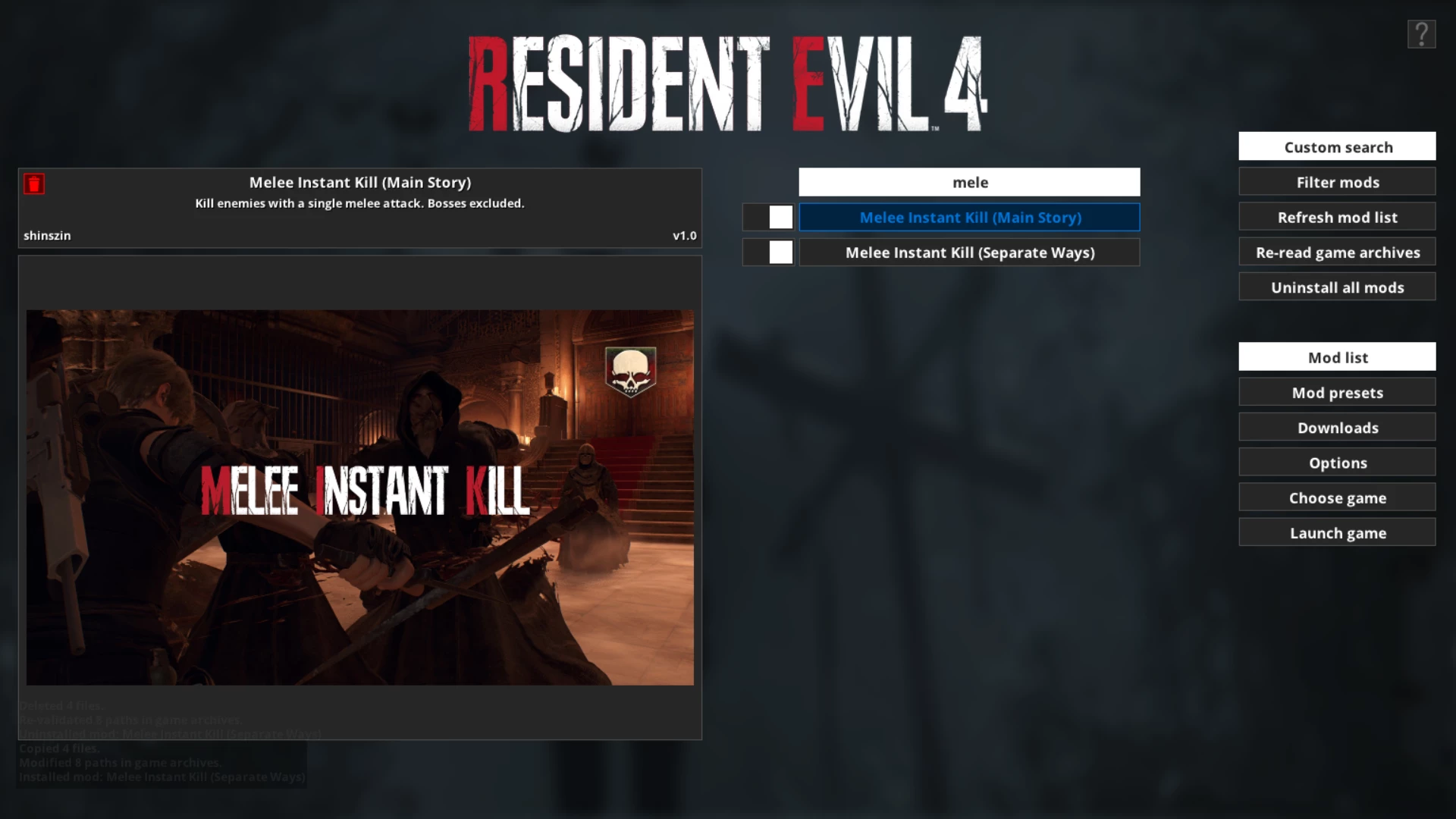
Task: Click the mod title in the details panel
Action: coord(360,182)
